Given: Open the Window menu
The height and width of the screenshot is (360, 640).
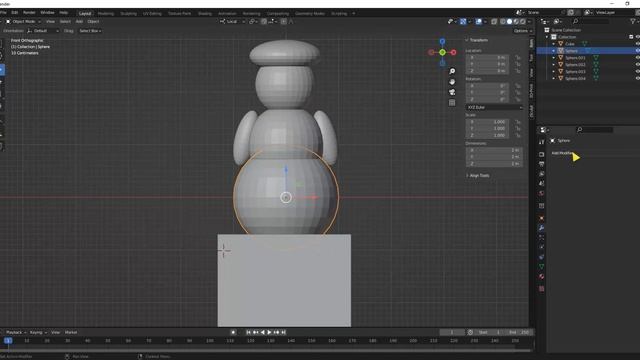Looking at the screenshot, I should tap(47, 13).
